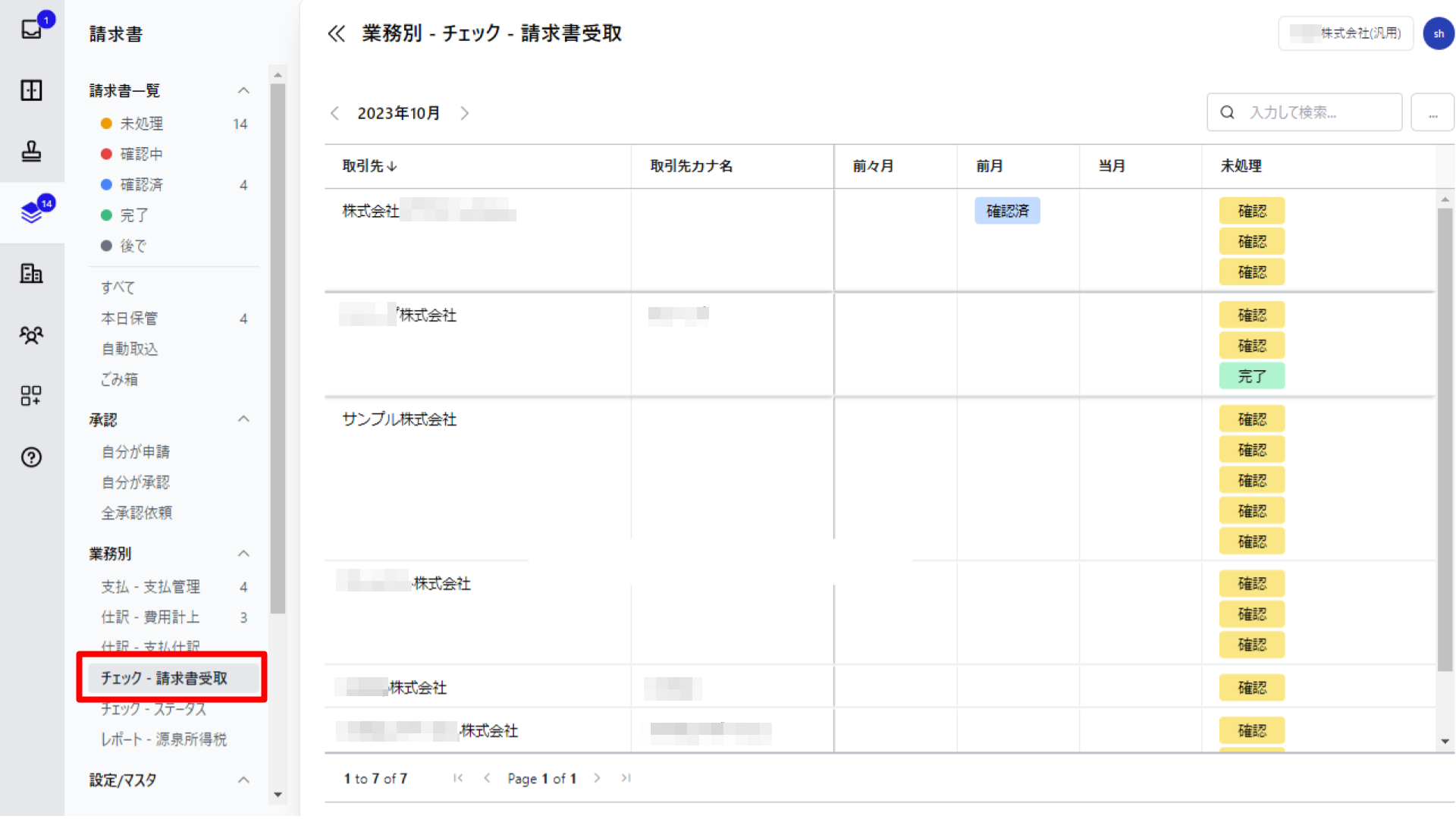1456x819 pixels.
Task: Select チェック - 請求書受取 menu item
Action: [173, 678]
